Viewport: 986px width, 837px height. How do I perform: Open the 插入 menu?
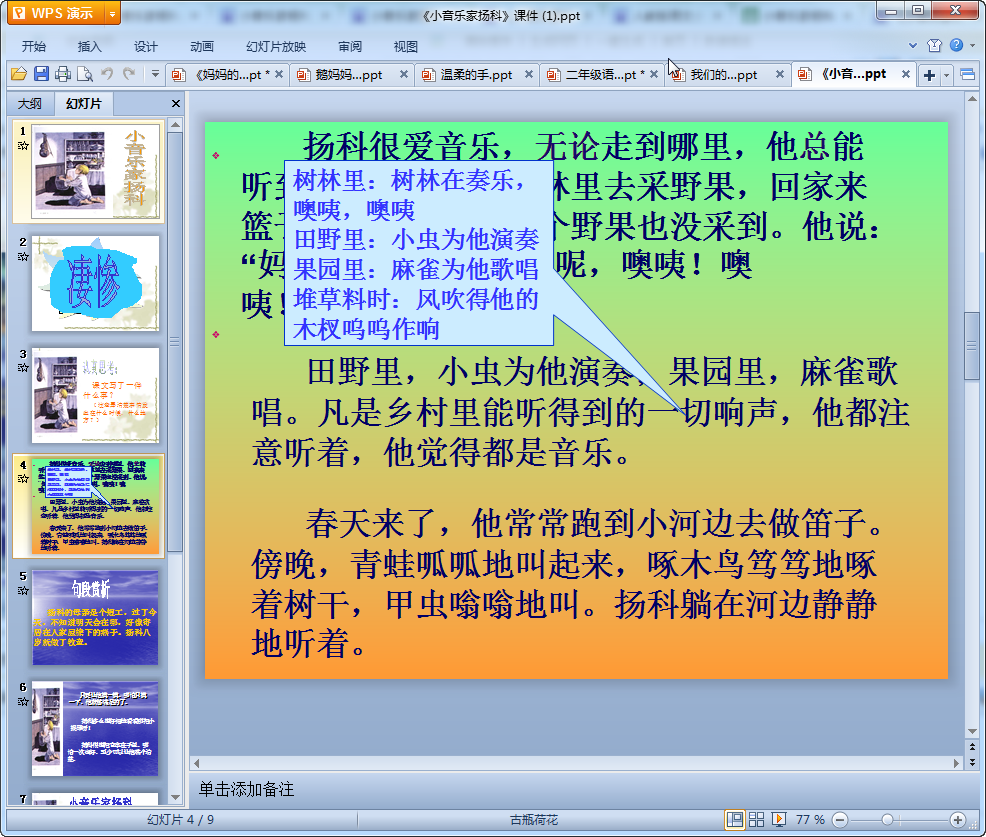[x=89, y=47]
